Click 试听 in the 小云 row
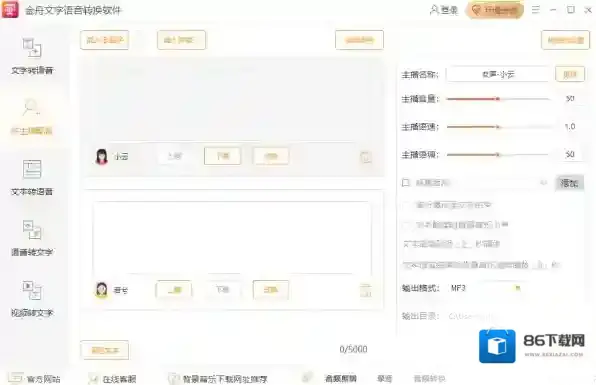Screen dimensions: 596x385 tap(271, 156)
